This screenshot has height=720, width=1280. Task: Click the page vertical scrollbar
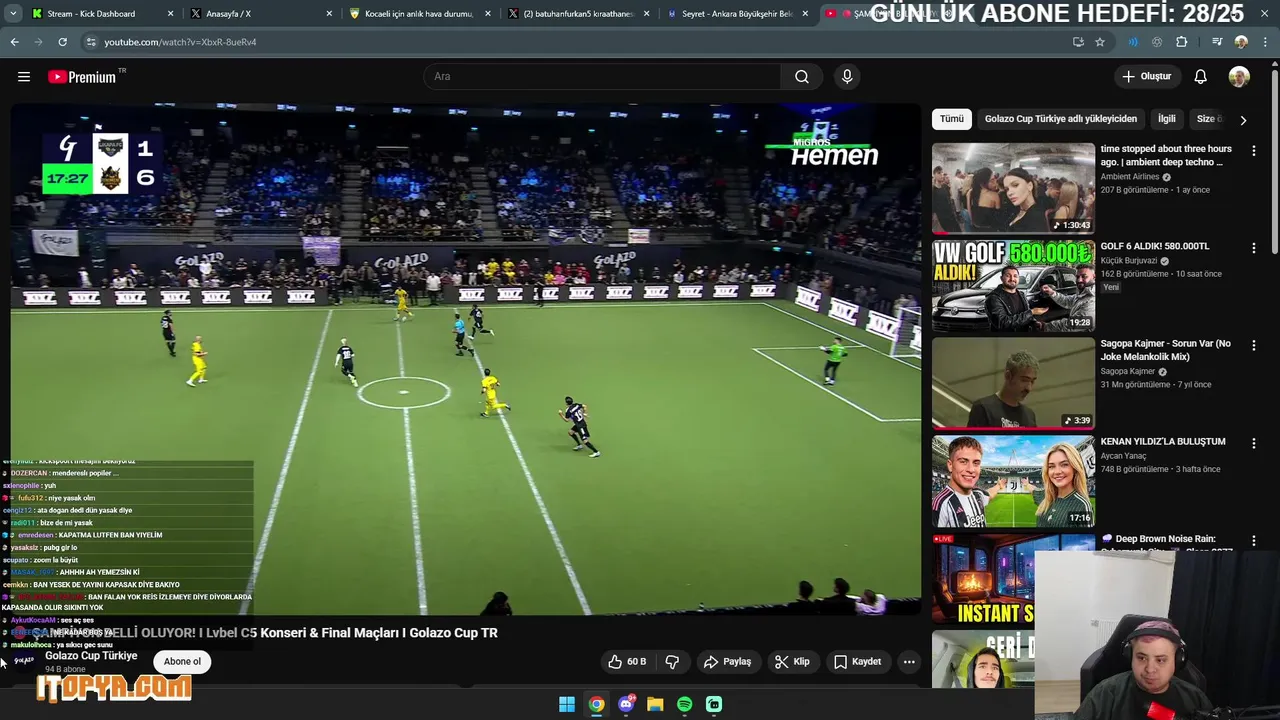(x=1274, y=160)
